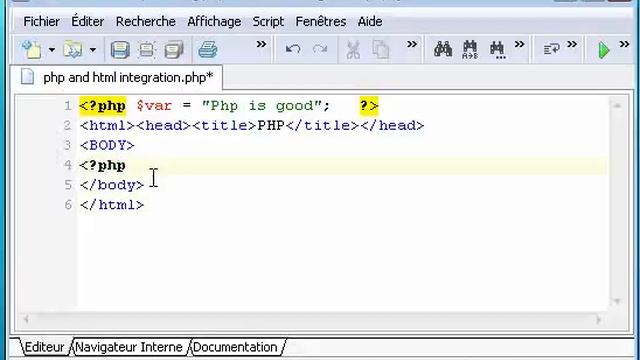The height and width of the screenshot is (360, 640).
Task: Click the Find Next binoculars icon
Action: (x=498, y=50)
